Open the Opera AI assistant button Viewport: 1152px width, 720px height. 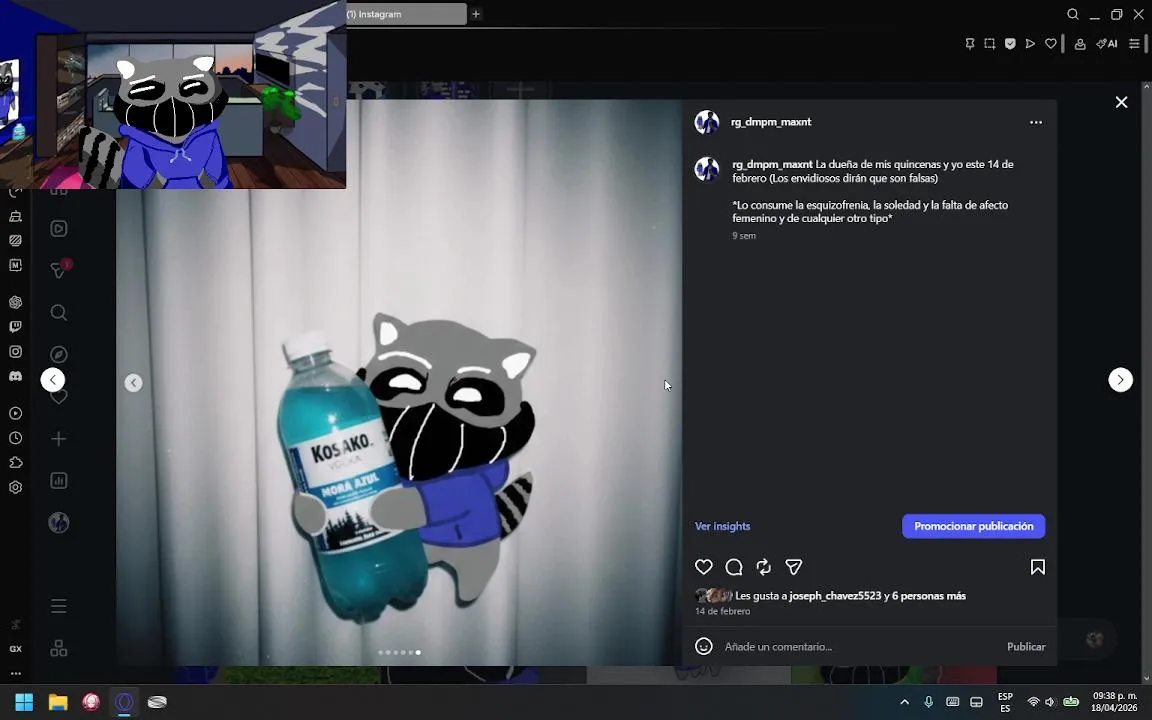coord(1106,44)
